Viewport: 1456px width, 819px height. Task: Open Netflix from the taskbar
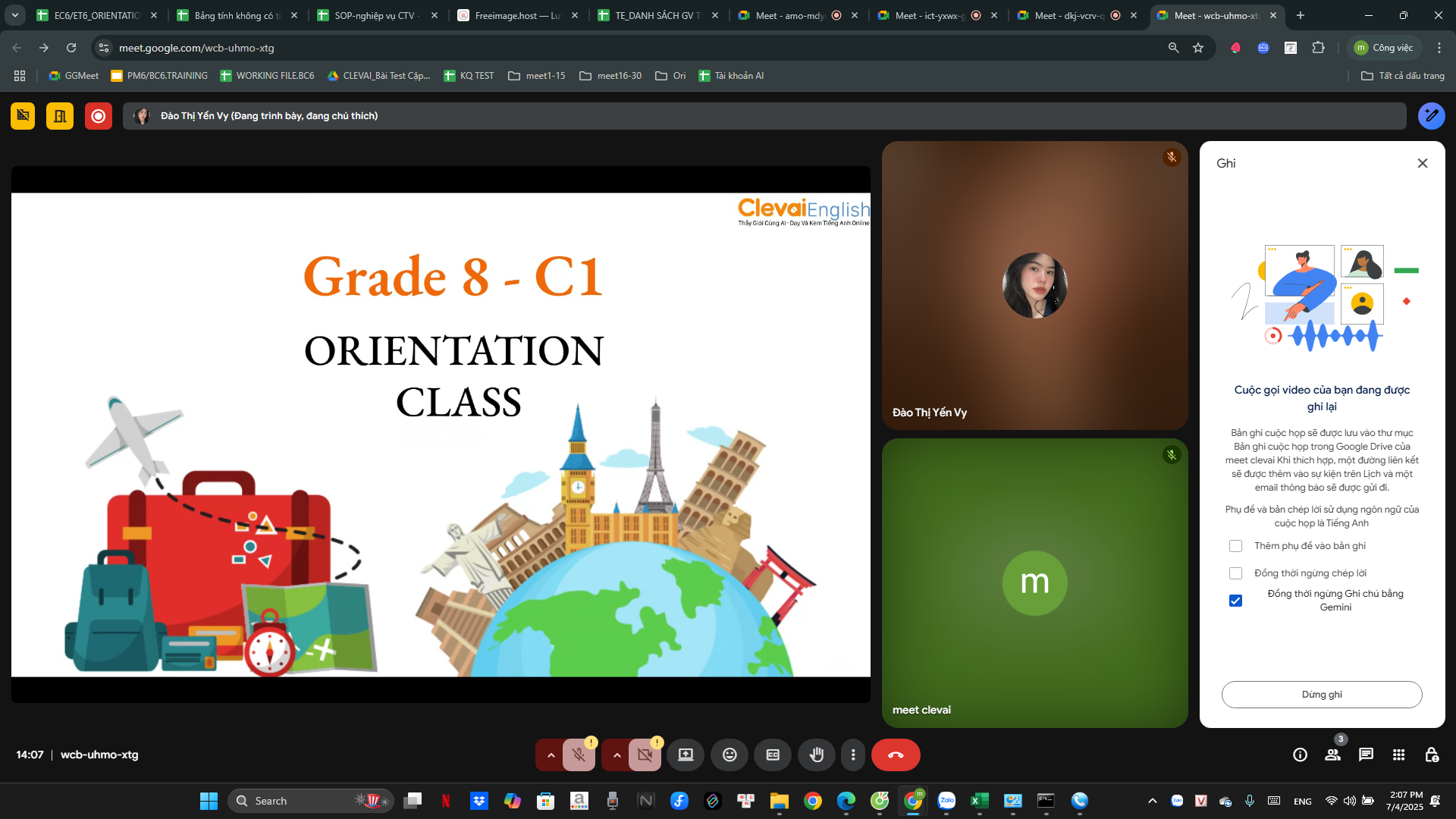coord(446,801)
